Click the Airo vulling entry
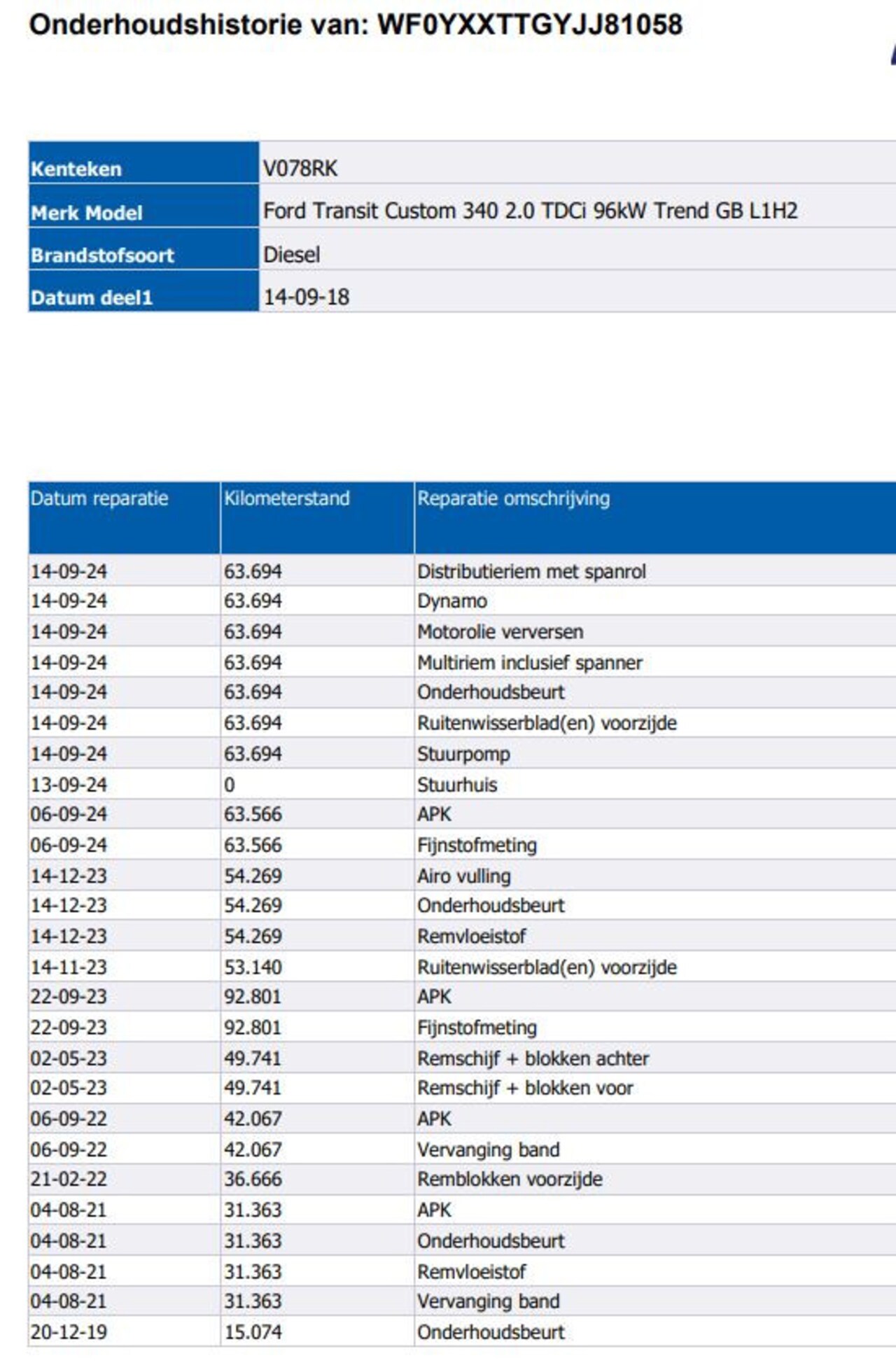 pyautogui.click(x=463, y=876)
